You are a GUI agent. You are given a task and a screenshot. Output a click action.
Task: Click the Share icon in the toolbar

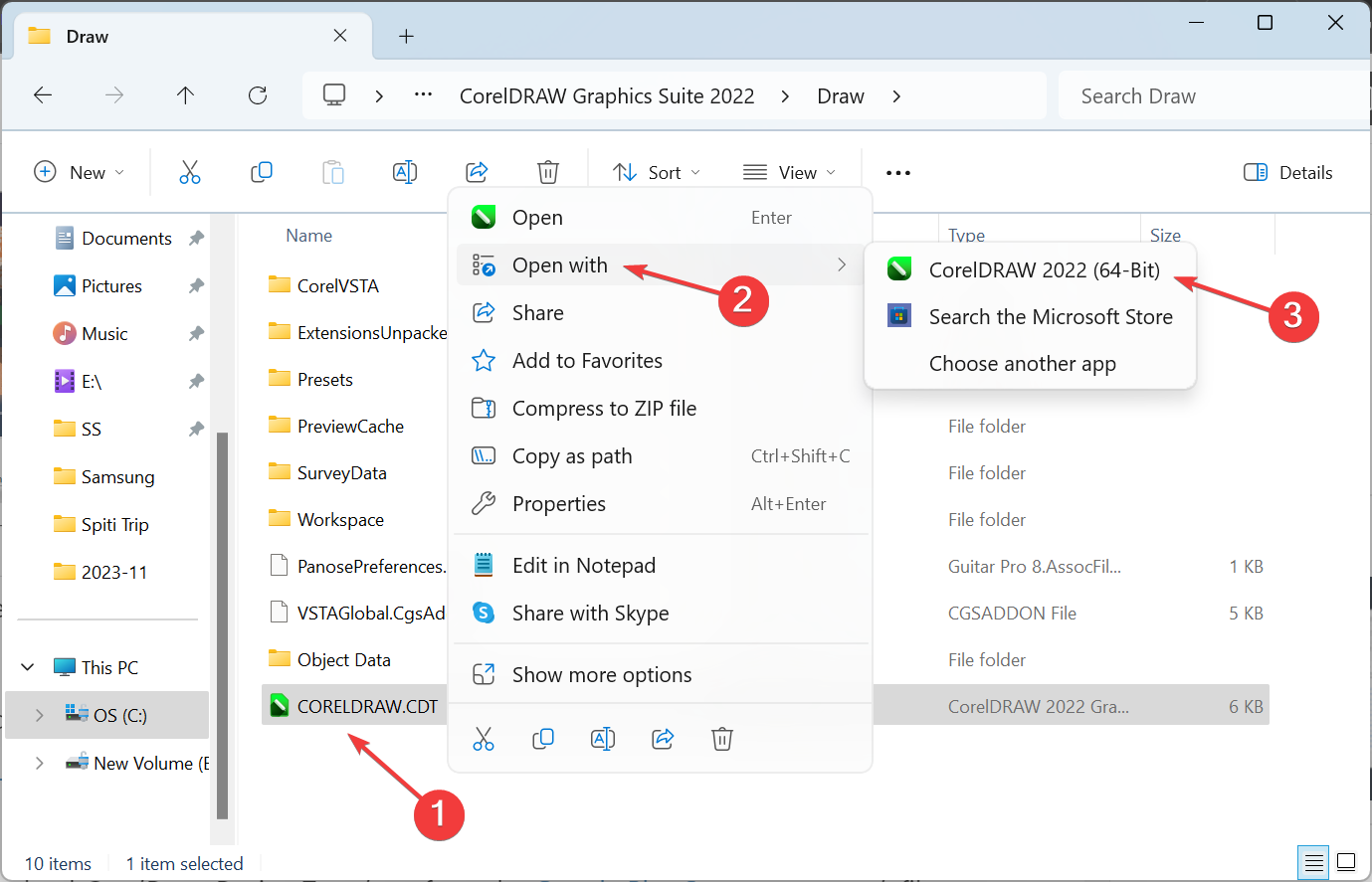tap(477, 172)
